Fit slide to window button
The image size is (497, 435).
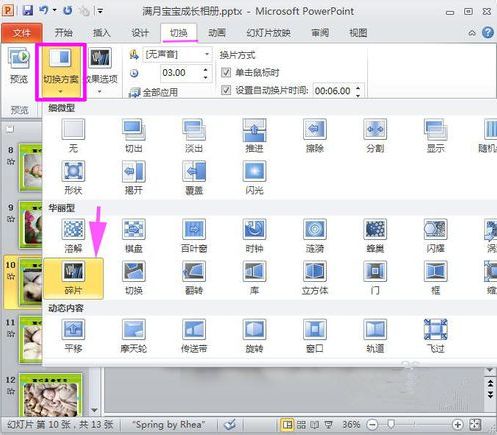[x=475, y=425]
